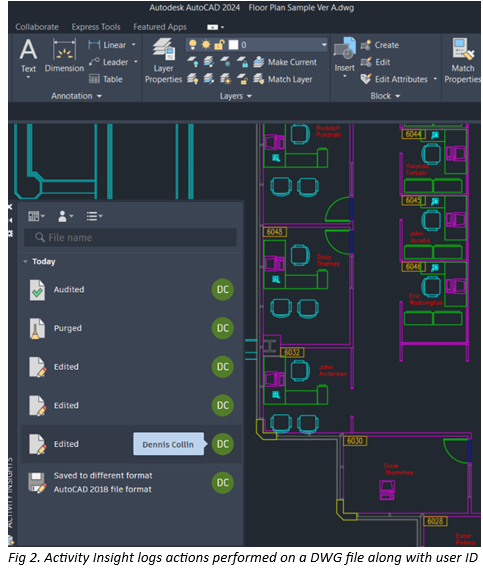Screen dimensions: 483x570
Task: Click Turn All Layers On icon
Action: point(193,79)
